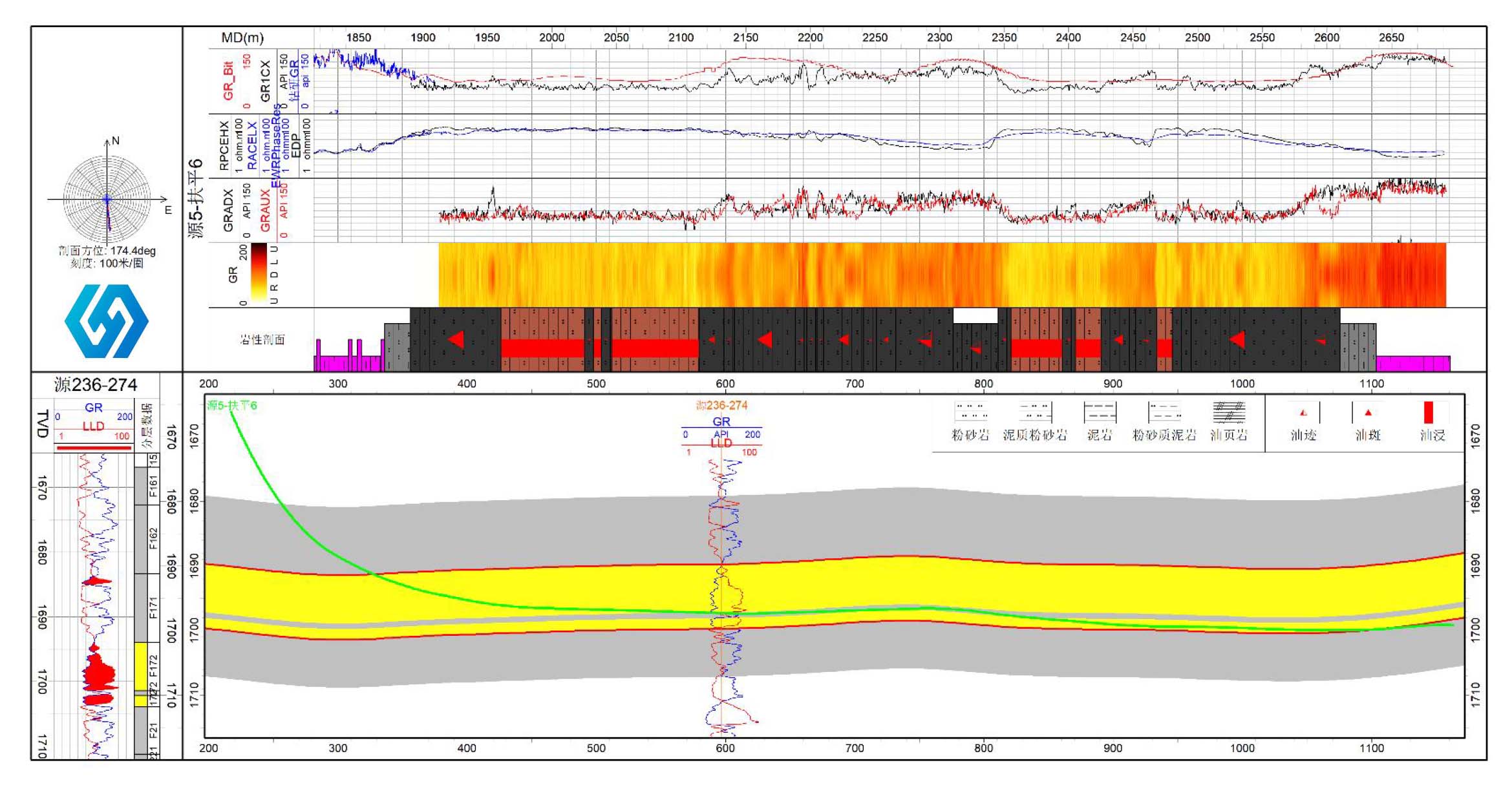Click the GR_Bit track label
Viewport: 1512px width, 787px height.
pos(228,81)
